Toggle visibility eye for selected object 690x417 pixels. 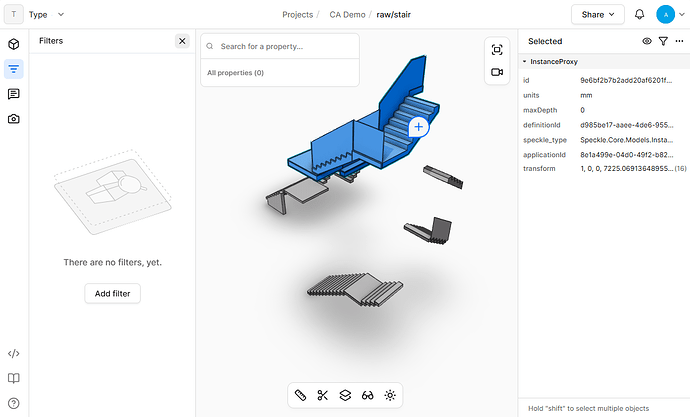coord(647,41)
